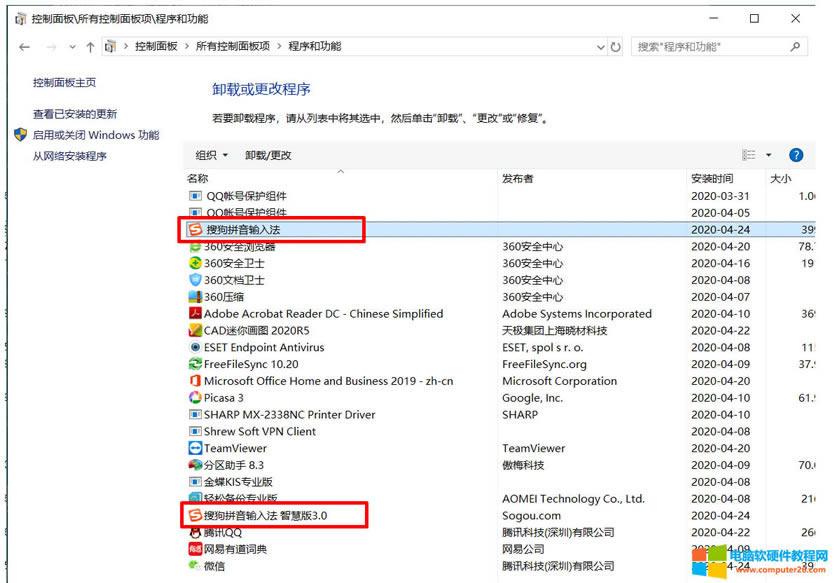Click the 360安全卫士 icon in list

[x=196, y=263]
